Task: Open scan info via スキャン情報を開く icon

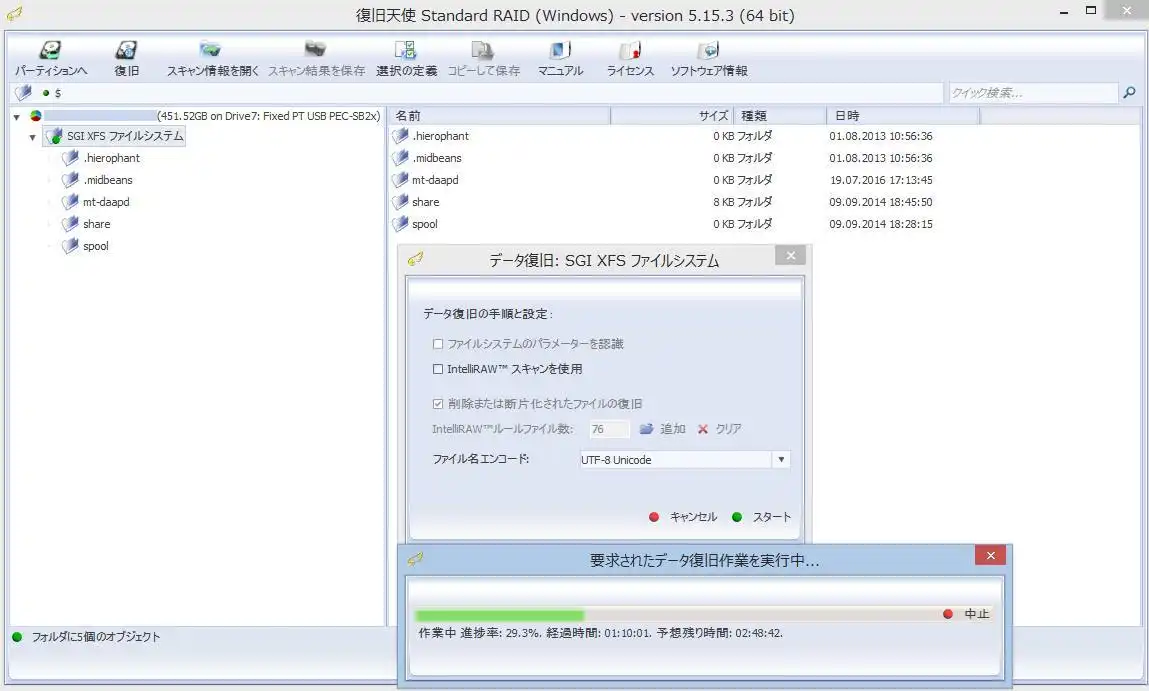Action: click(211, 51)
